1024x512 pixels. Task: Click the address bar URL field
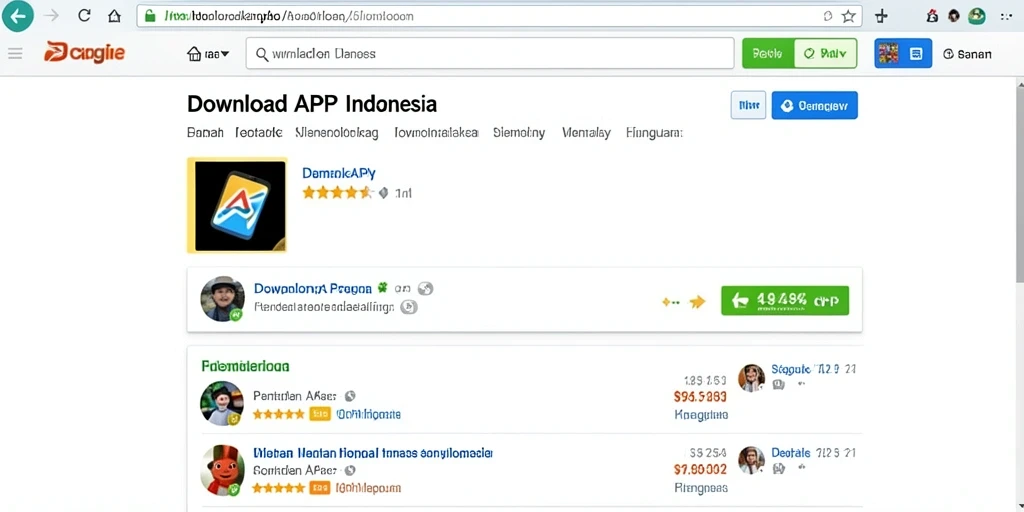[499, 16]
